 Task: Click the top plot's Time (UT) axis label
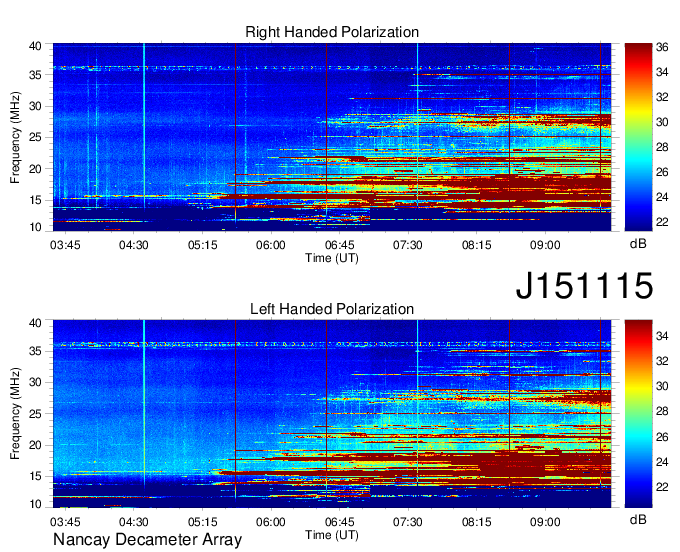[x=332, y=258]
